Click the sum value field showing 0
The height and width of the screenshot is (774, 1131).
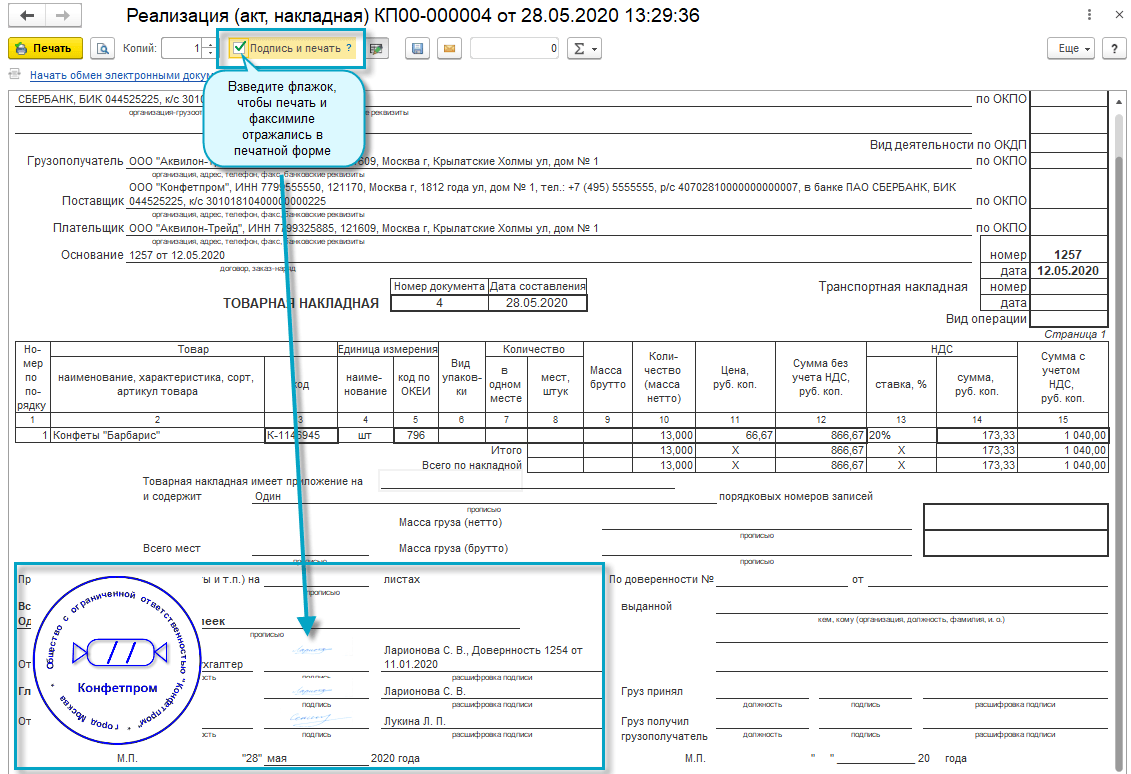515,48
